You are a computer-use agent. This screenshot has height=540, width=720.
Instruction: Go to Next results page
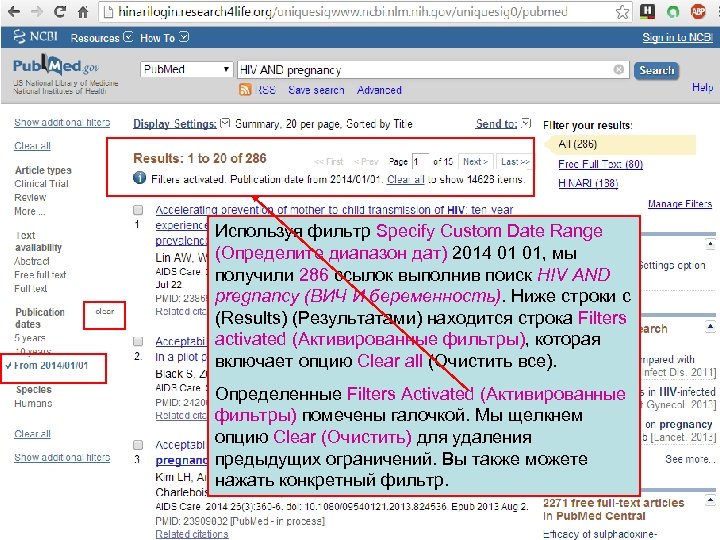[x=475, y=162]
